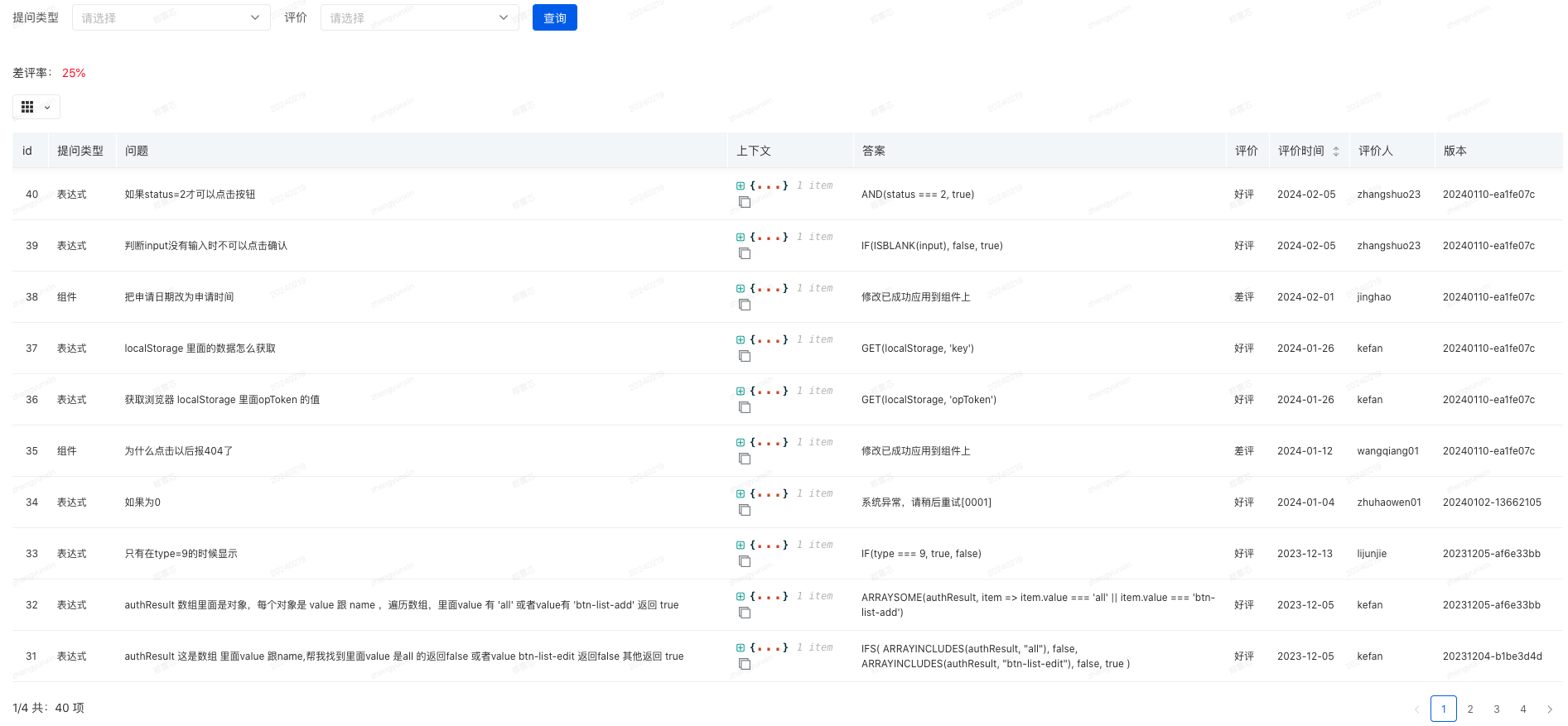Screen dimensions: 1568x726
Task: Copy context JSON in row 32
Action: pyautogui.click(x=745, y=613)
